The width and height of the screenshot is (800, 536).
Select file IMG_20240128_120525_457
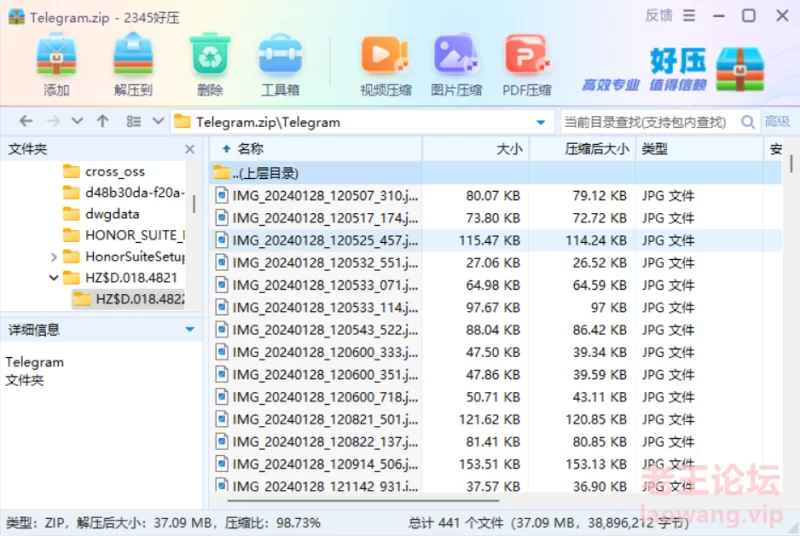coord(495,240)
